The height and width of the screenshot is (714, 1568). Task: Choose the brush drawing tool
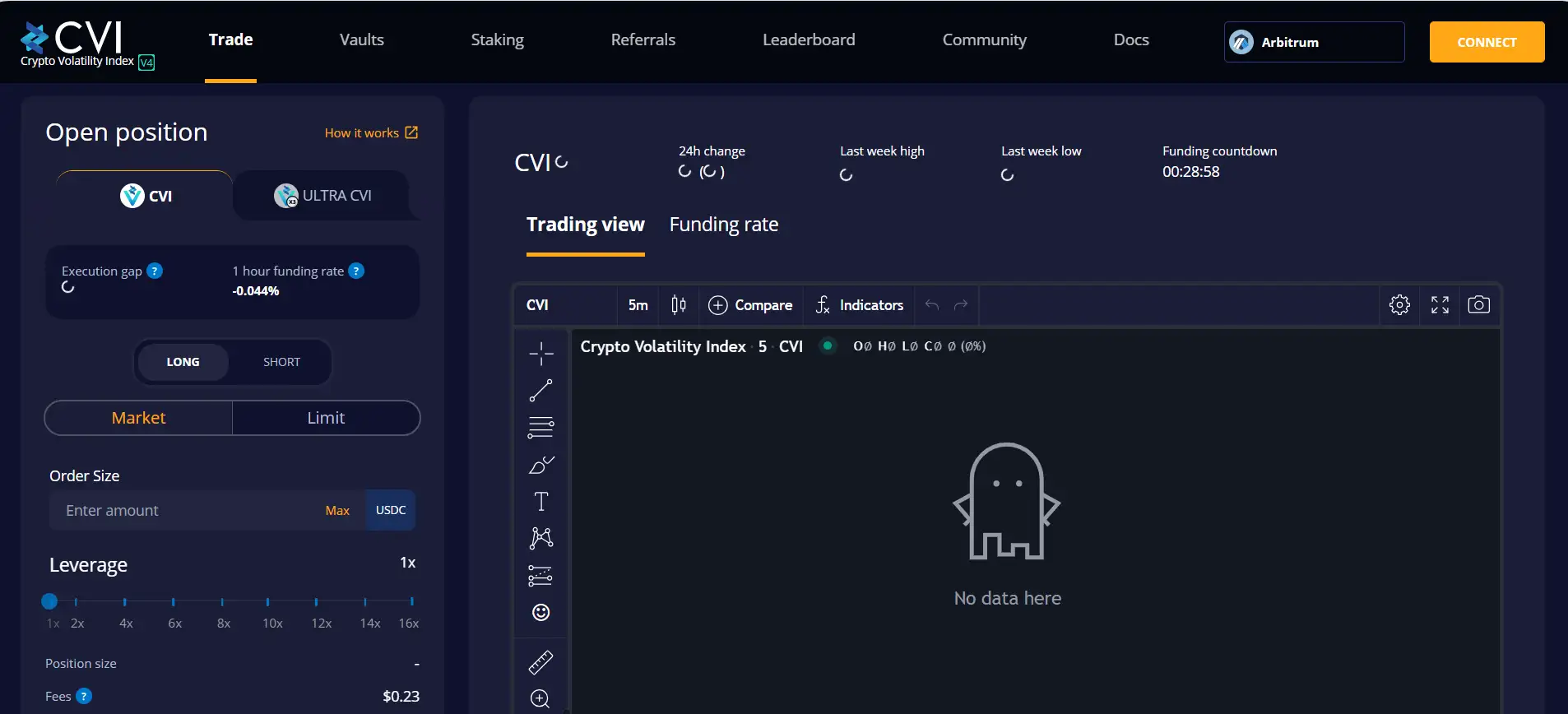coord(540,466)
